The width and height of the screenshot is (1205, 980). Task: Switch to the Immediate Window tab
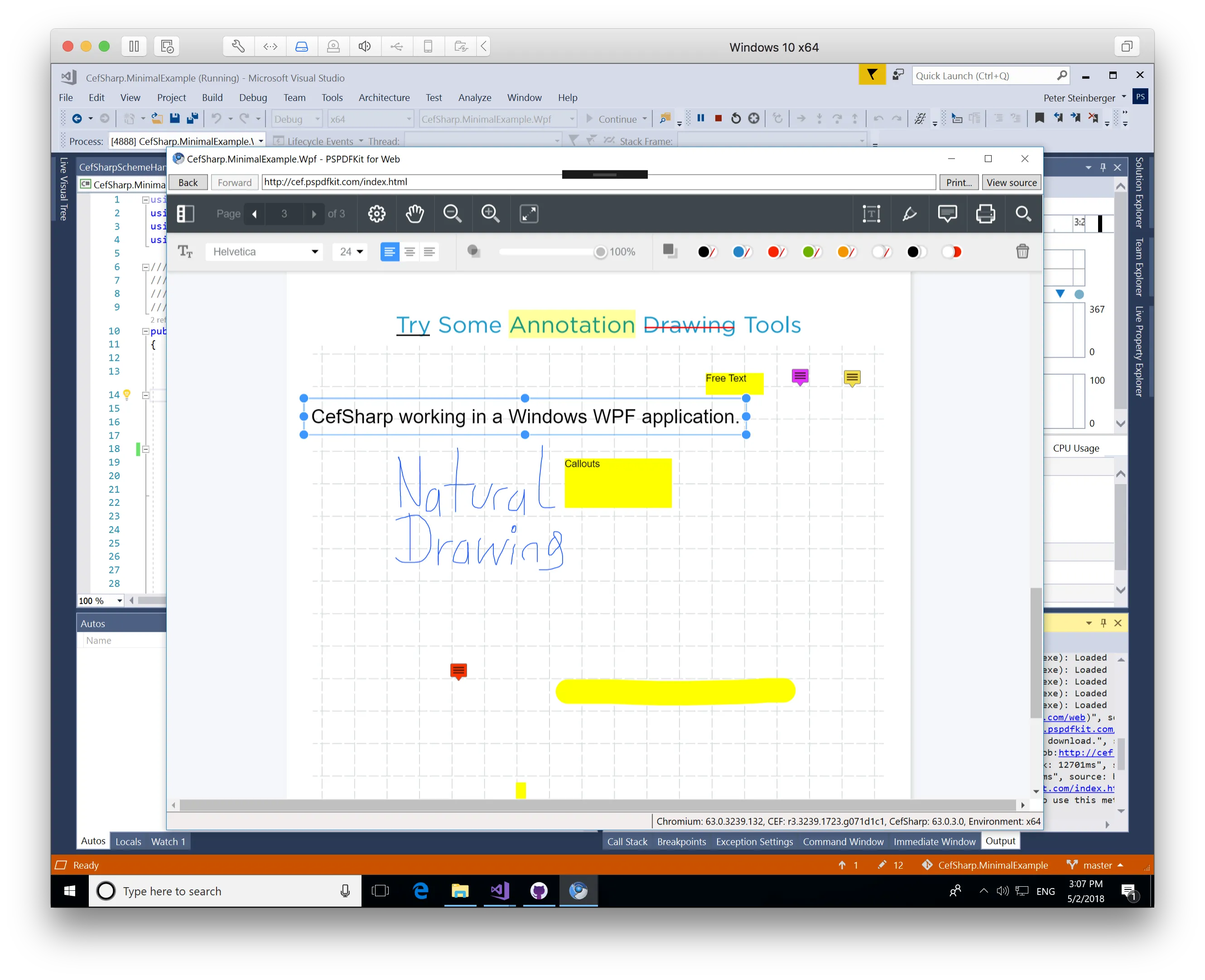[x=934, y=841]
